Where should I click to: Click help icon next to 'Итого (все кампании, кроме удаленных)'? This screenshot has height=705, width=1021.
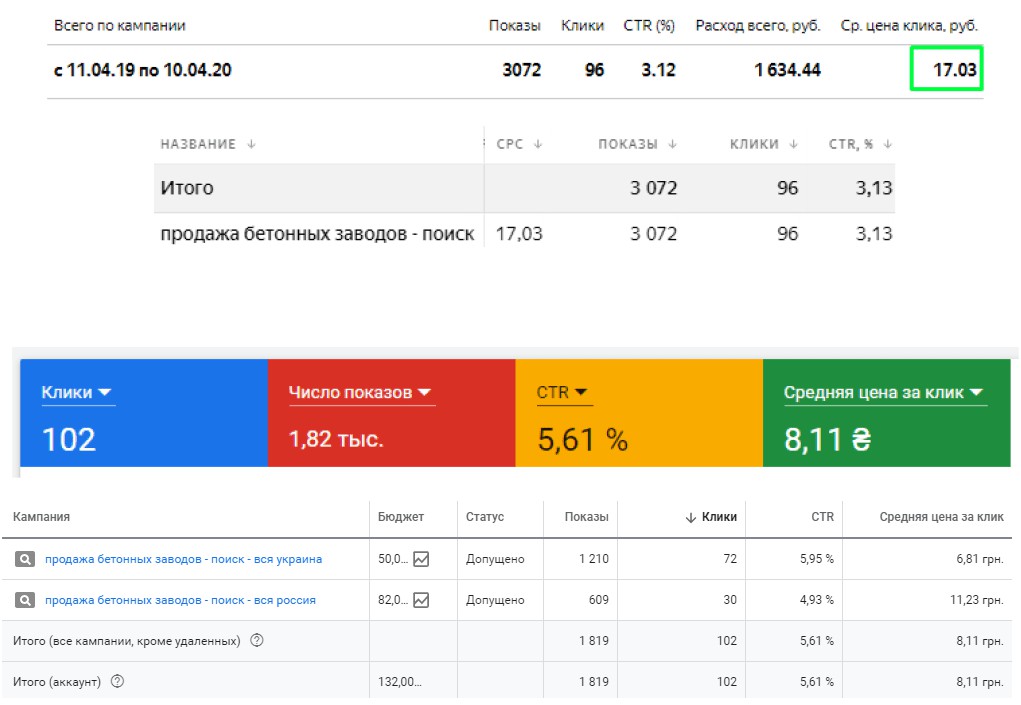pyautogui.click(x=257, y=641)
